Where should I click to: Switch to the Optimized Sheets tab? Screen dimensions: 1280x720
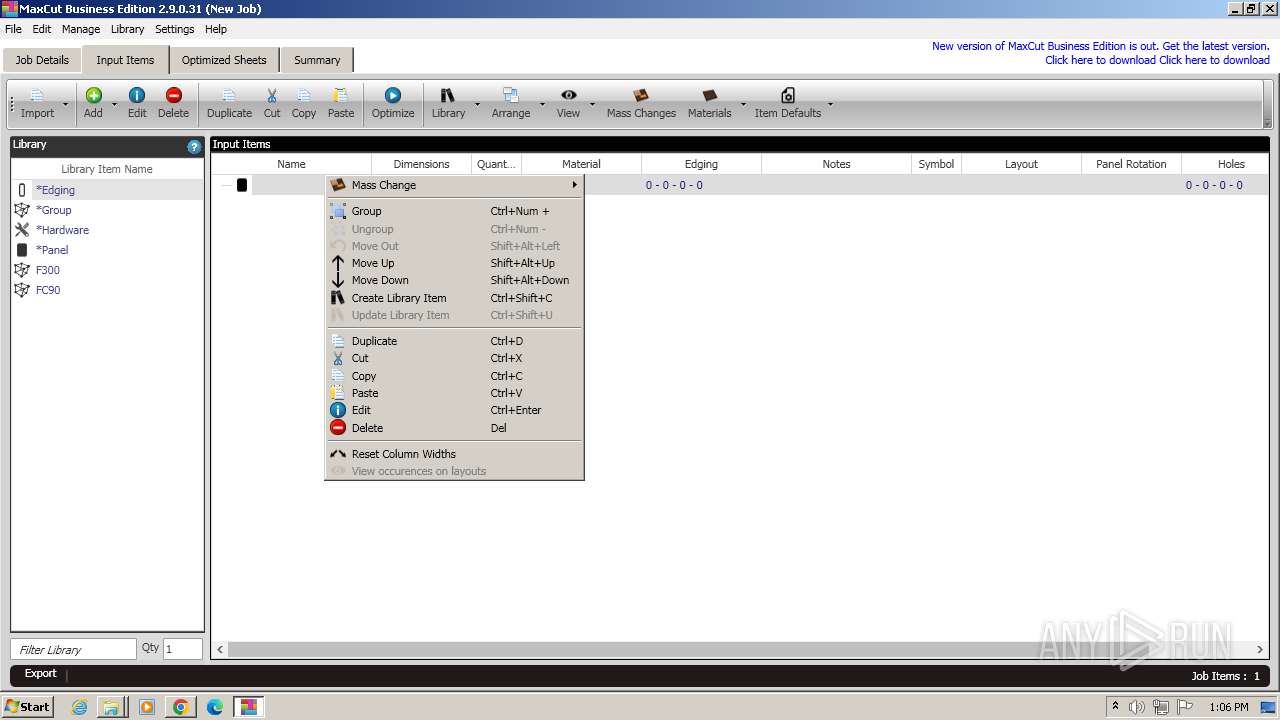(x=224, y=60)
